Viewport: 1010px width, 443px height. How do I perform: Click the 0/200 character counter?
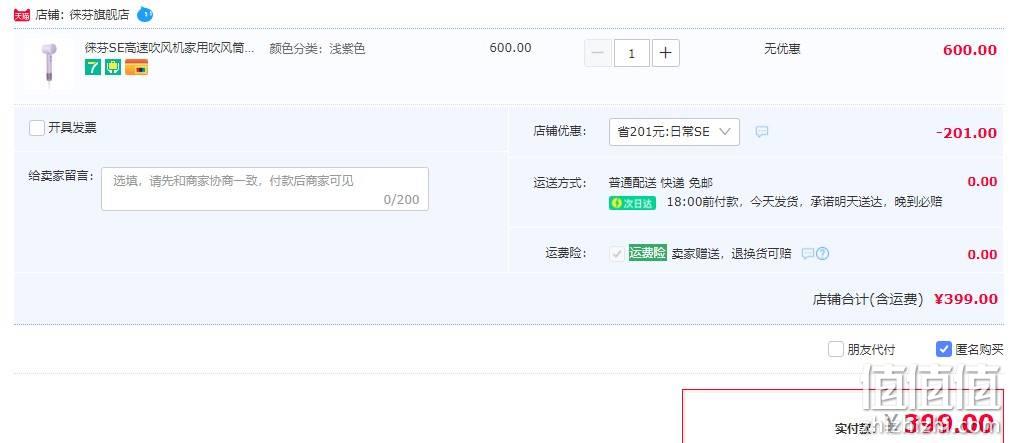401,200
